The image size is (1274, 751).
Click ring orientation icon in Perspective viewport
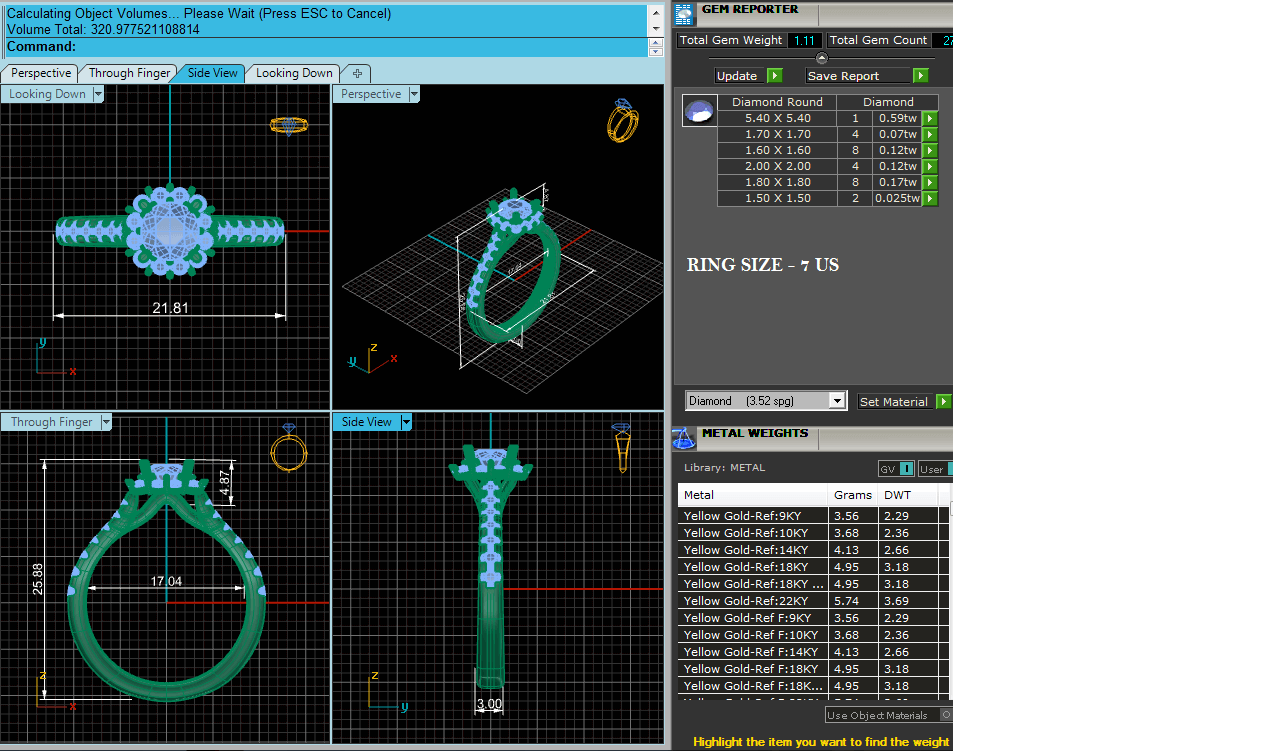(622, 121)
